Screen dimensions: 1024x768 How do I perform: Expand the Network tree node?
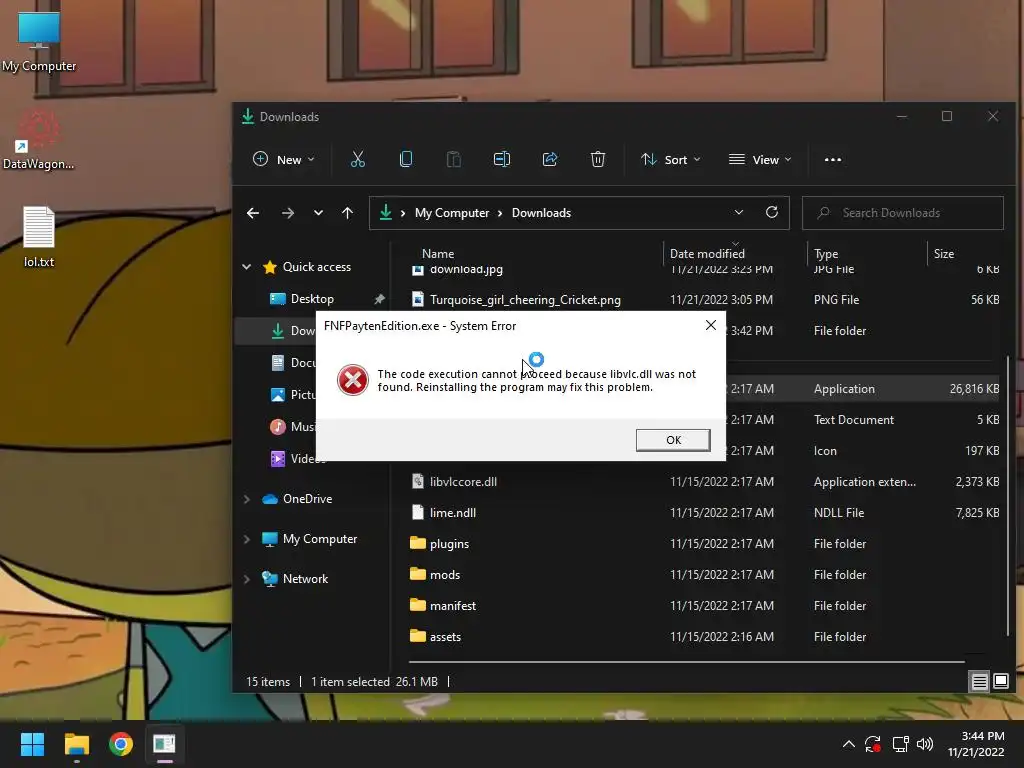point(247,579)
